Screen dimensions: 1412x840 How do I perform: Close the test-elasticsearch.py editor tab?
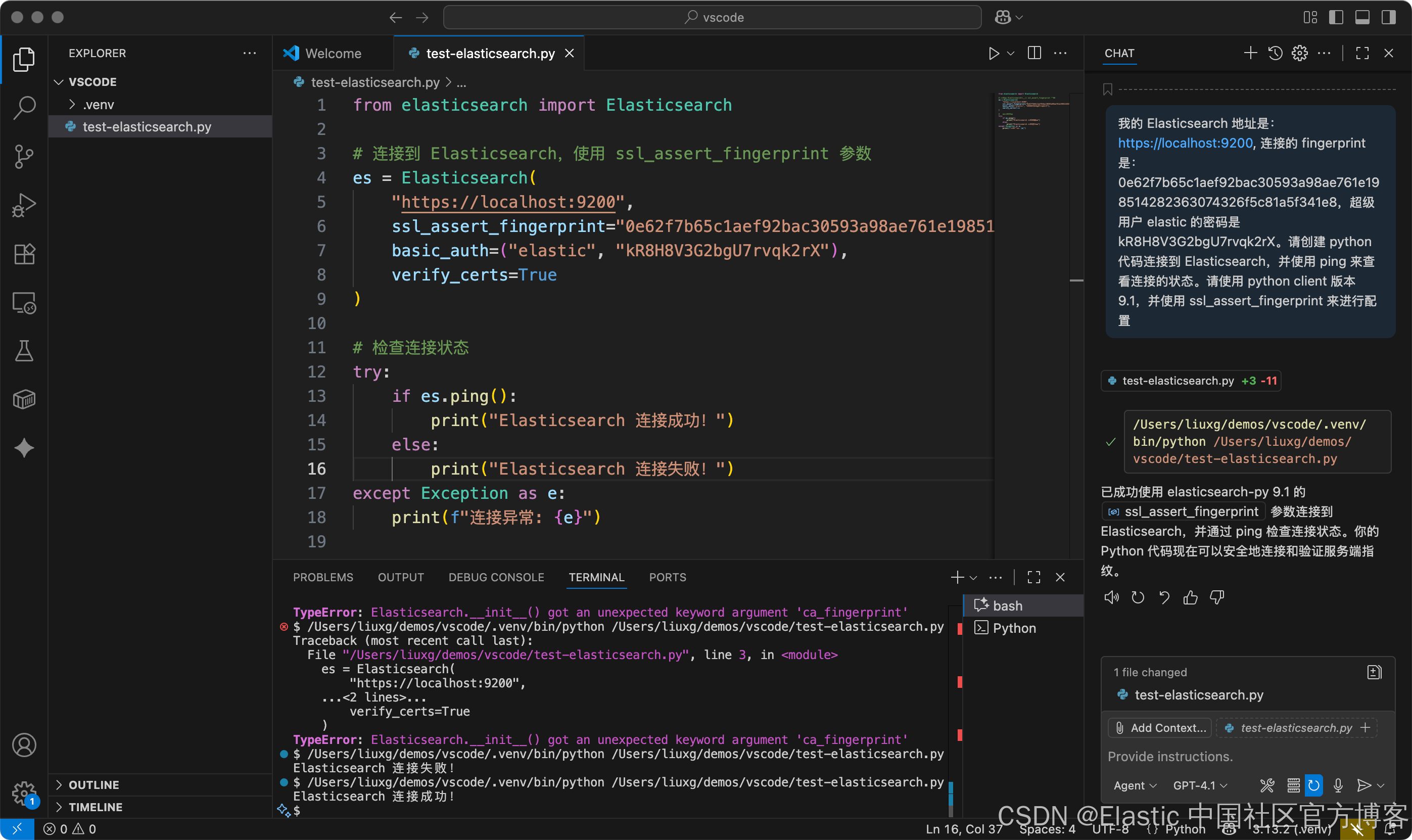pyautogui.click(x=570, y=53)
